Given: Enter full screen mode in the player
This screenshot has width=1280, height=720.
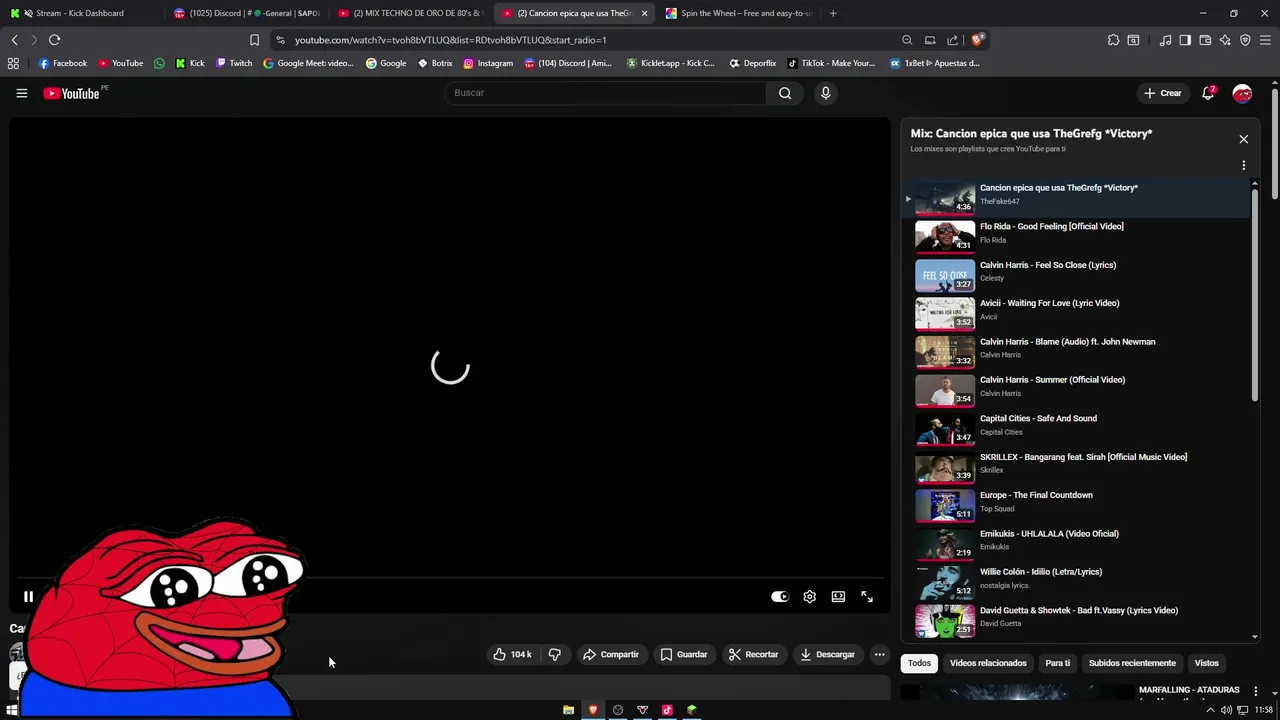Looking at the screenshot, I should tap(867, 597).
